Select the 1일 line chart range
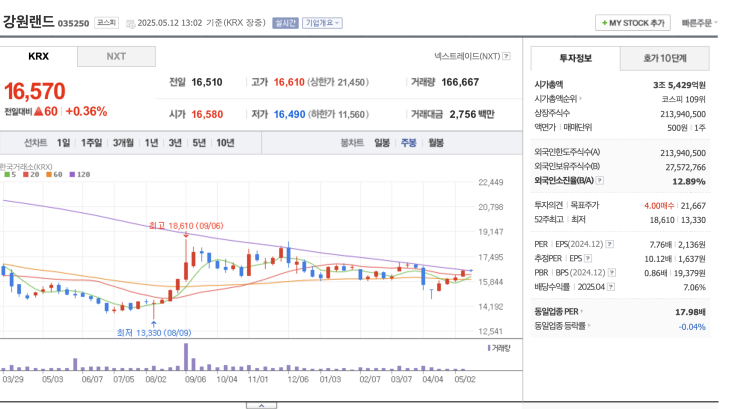Viewport: 743px width, 409px height. click(x=63, y=143)
